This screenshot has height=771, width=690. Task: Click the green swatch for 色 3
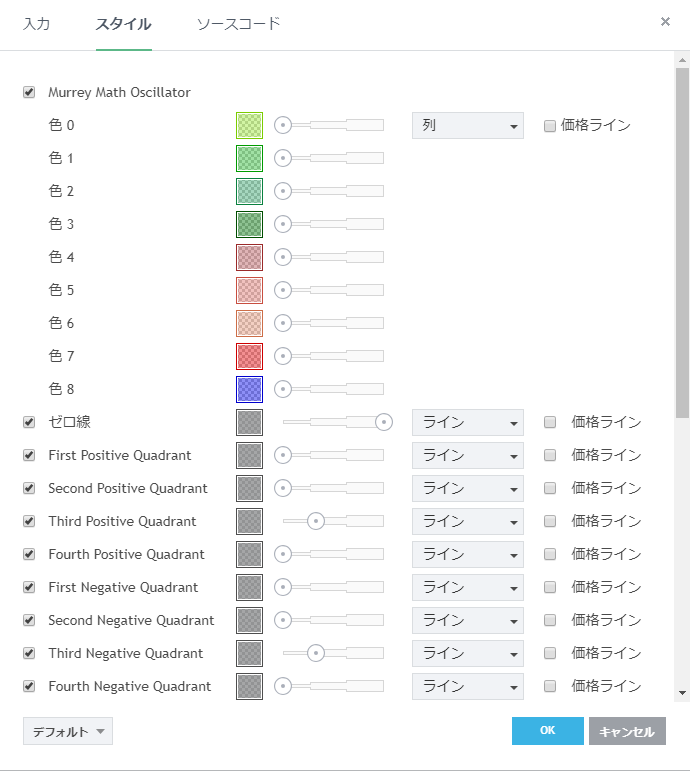click(x=249, y=224)
